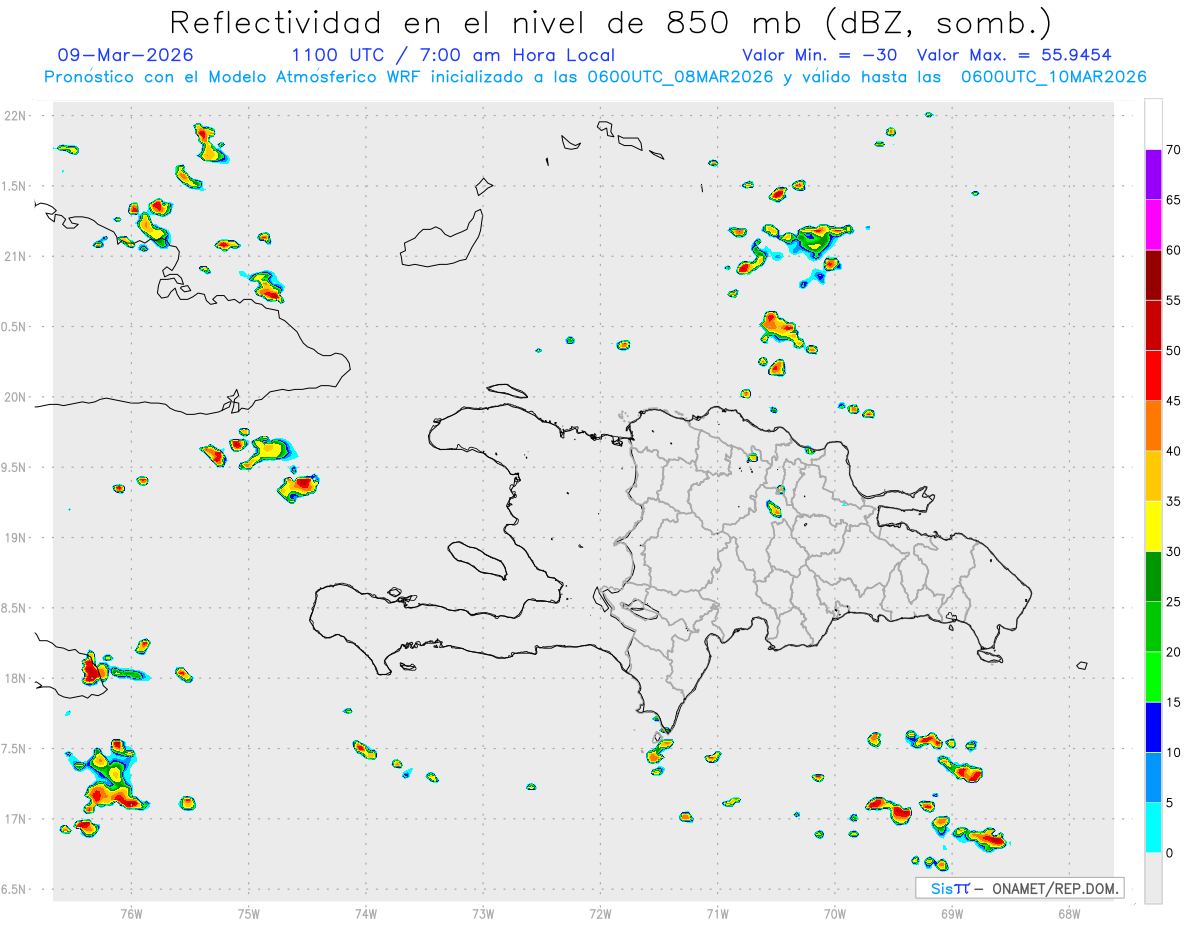Pick the purple 65-70 dBZ color band

(1153, 175)
